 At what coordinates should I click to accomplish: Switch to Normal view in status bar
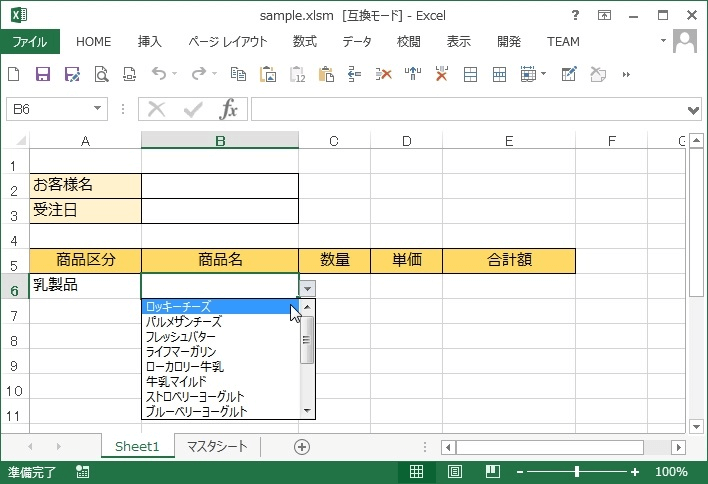click(416, 472)
